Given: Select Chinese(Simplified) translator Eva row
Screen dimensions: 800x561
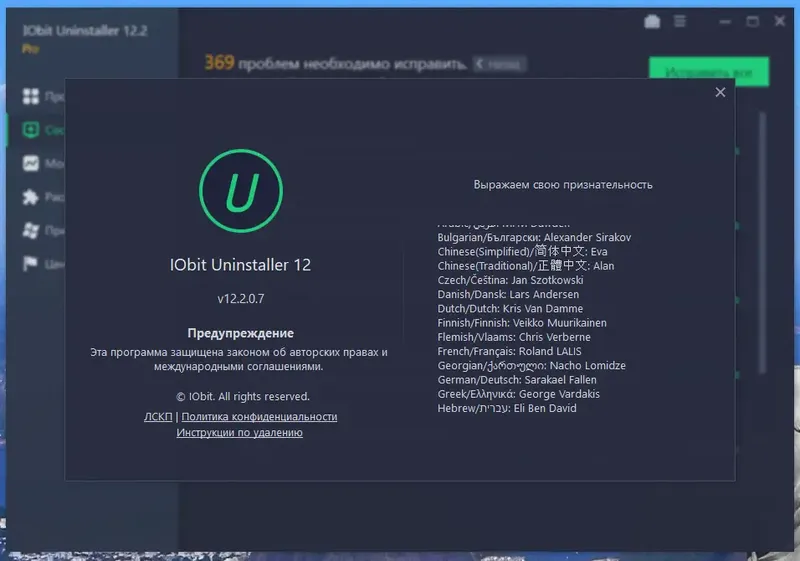Looking at the screenshot, I should click(522, 251).
